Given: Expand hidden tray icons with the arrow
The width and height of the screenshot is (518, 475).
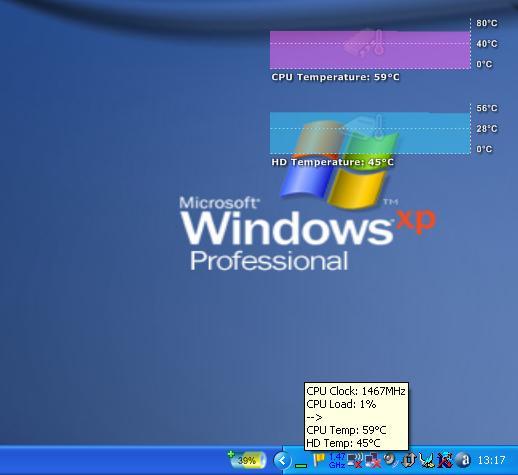Looking at the screenshot, I should (282, 461).
